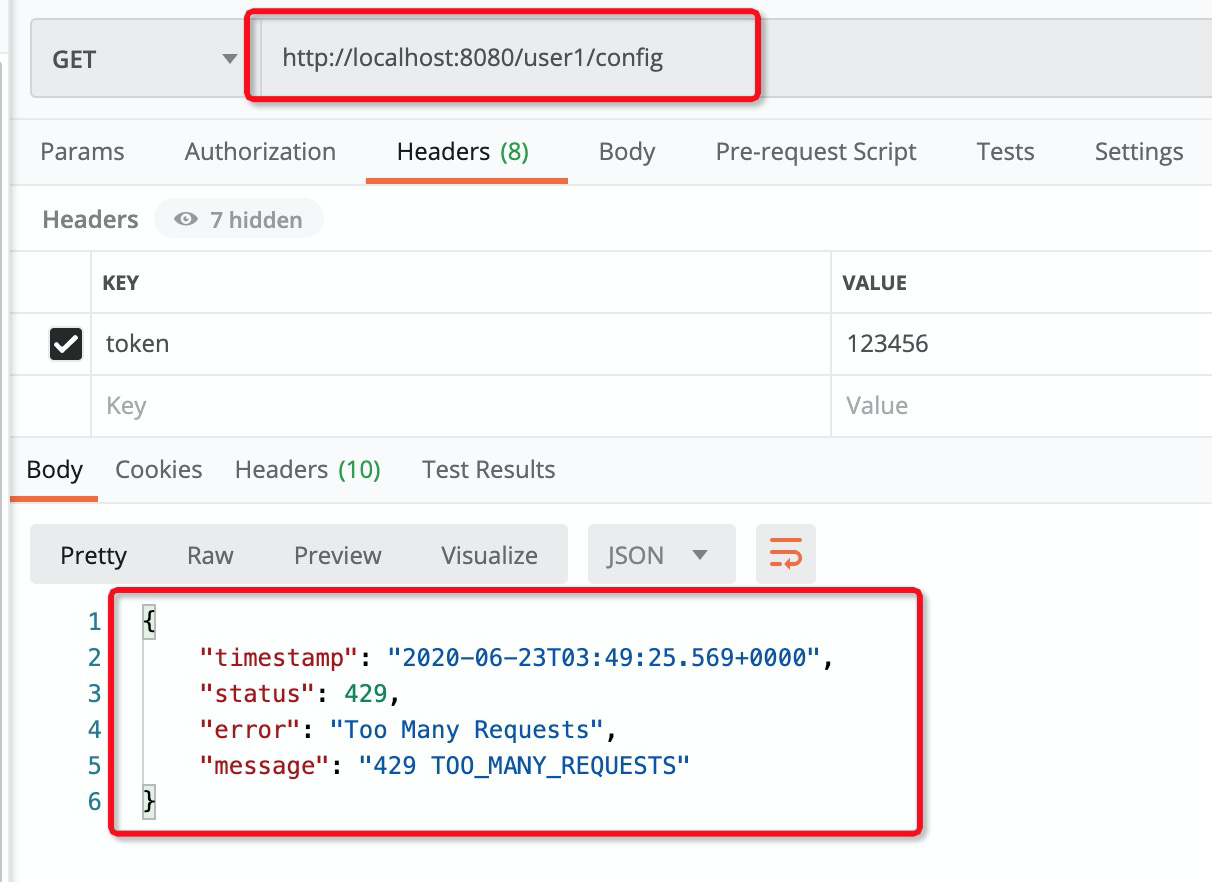Open the Authorization tab

tap(260, 152)
